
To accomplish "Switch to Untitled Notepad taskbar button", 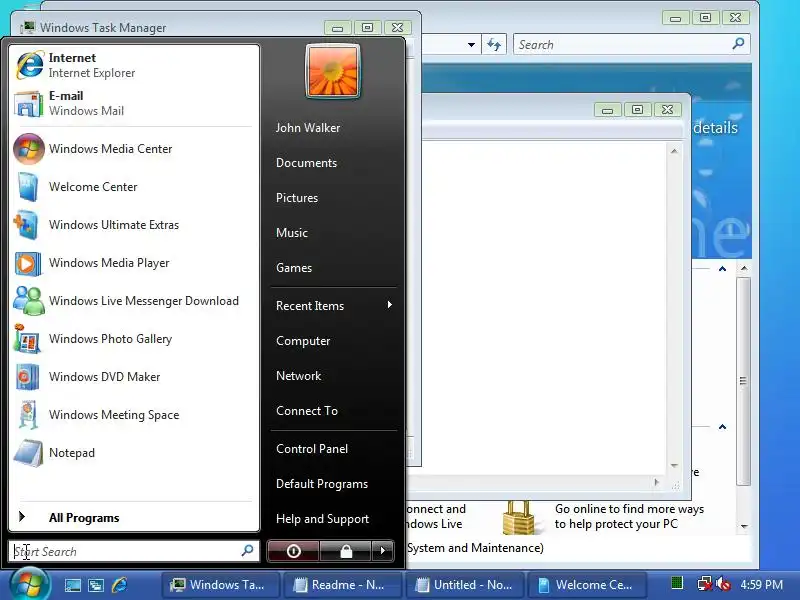I will [464, 585].
